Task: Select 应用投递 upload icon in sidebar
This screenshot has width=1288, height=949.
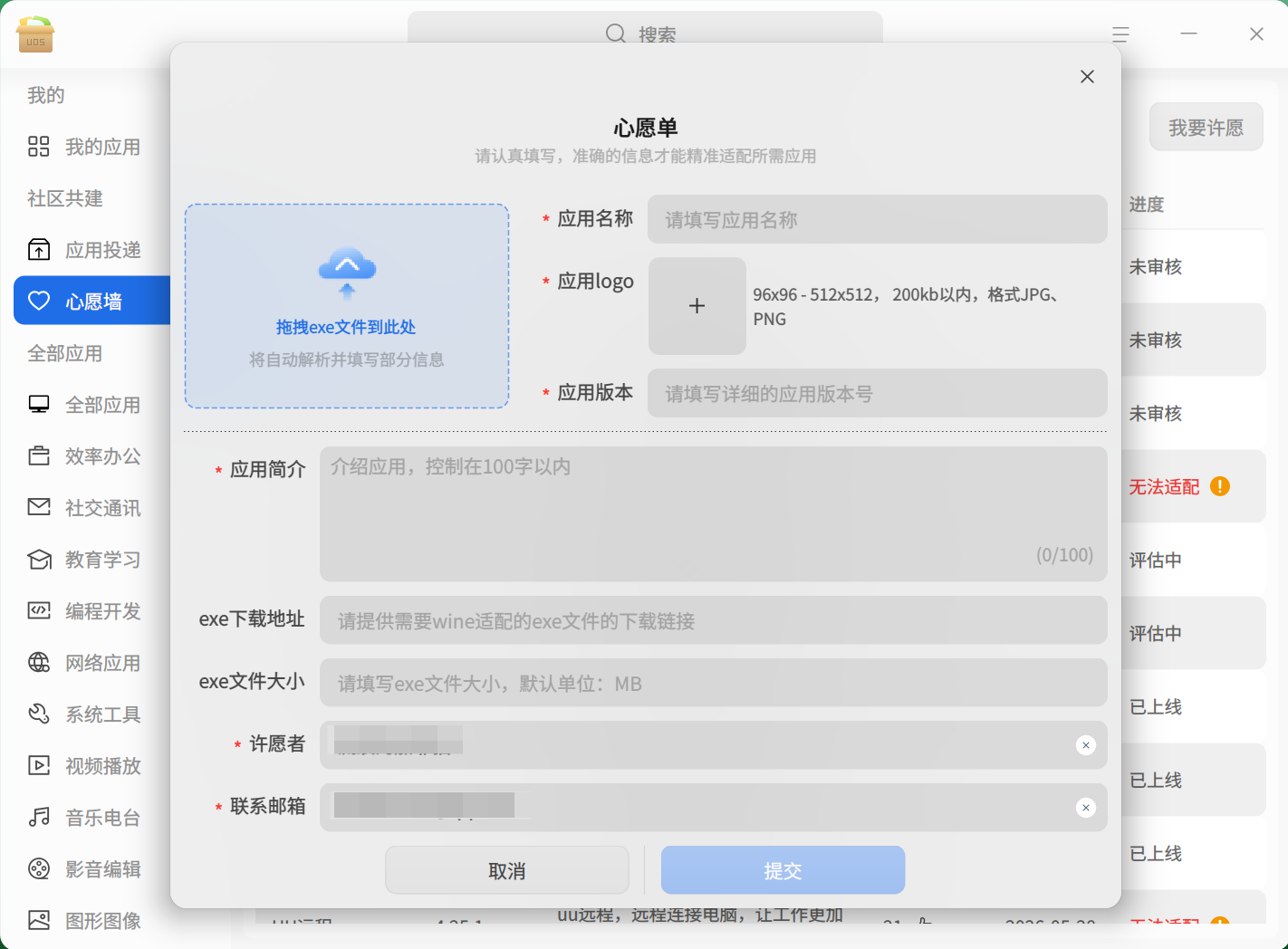Action: point(39,250)
